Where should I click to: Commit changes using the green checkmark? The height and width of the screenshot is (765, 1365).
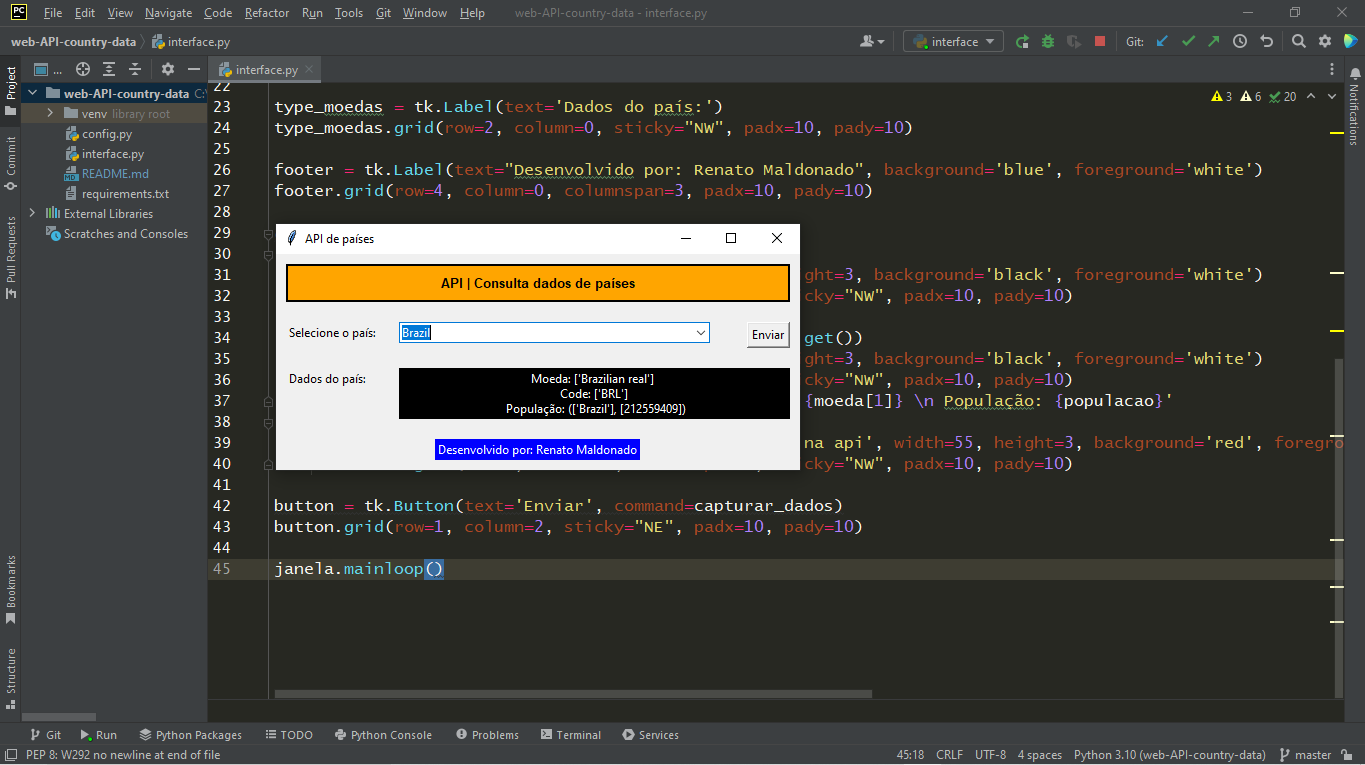click(x=1188, y=42)
